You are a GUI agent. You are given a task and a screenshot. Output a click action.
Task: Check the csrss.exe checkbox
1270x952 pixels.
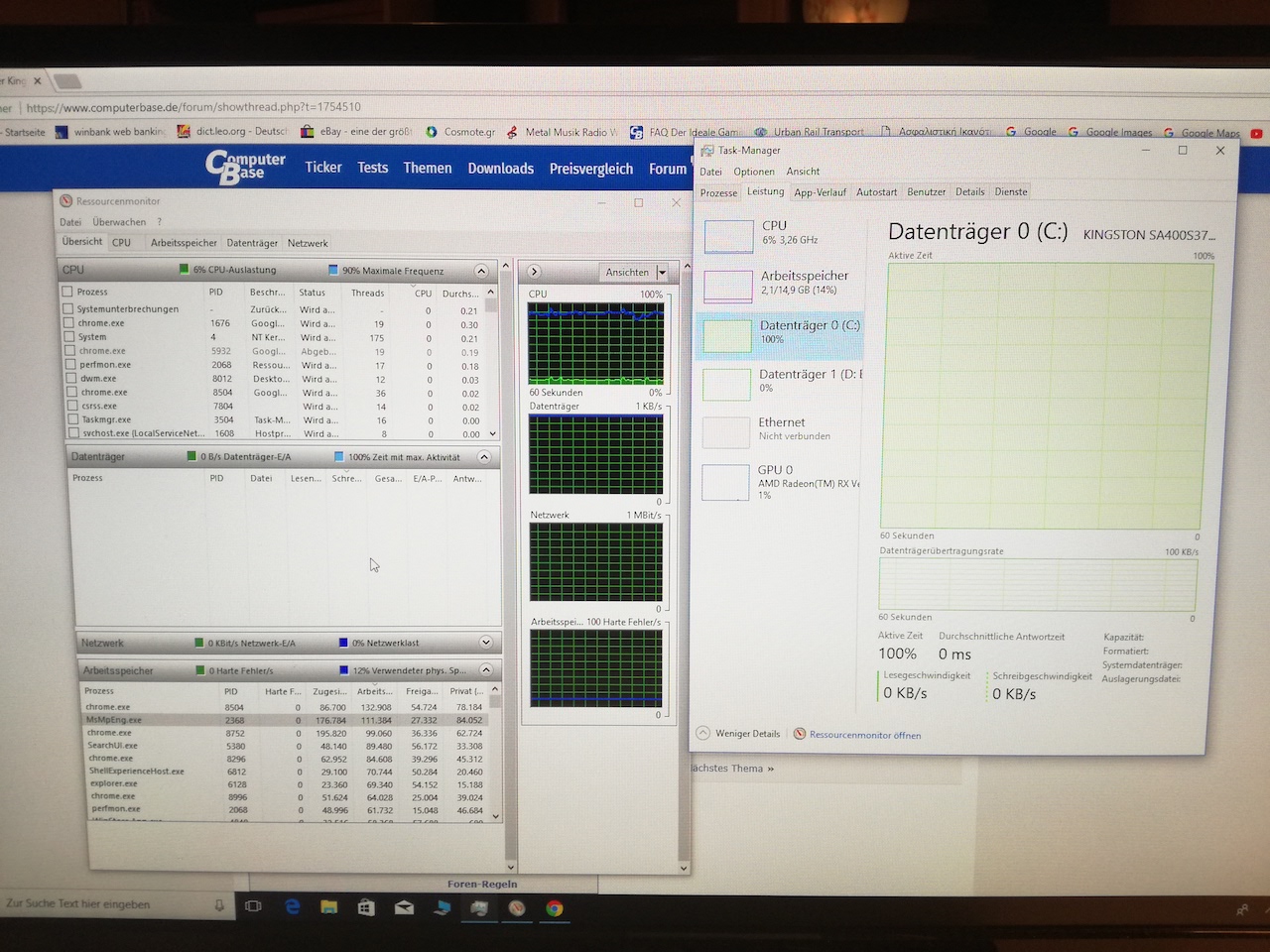(x=71, y=406)
